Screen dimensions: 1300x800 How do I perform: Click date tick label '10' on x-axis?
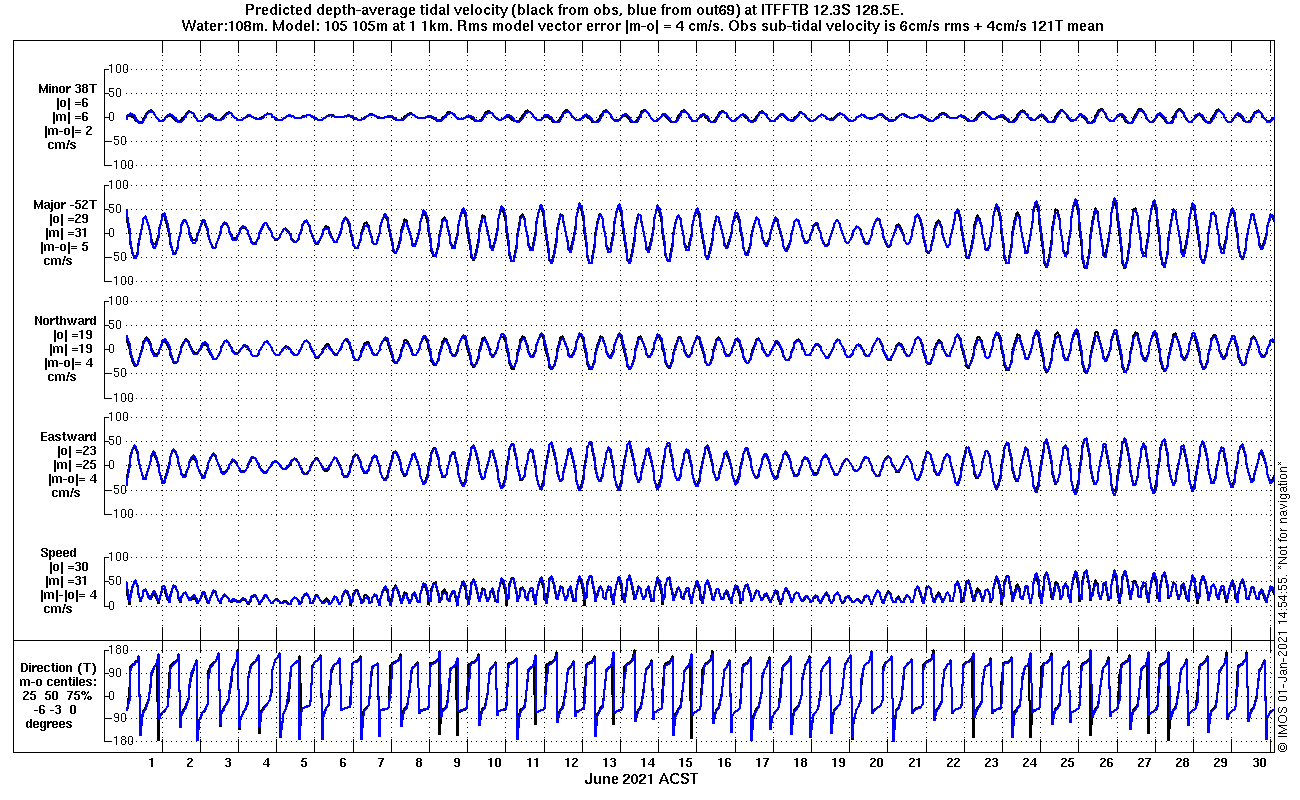tap(495, 763)
